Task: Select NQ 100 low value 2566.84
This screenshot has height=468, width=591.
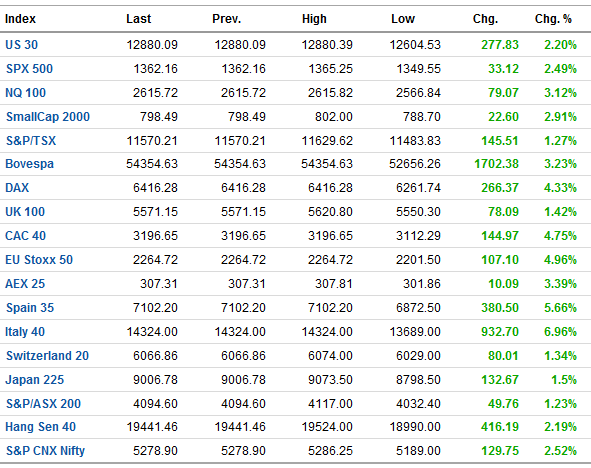Action: point(418,93)
